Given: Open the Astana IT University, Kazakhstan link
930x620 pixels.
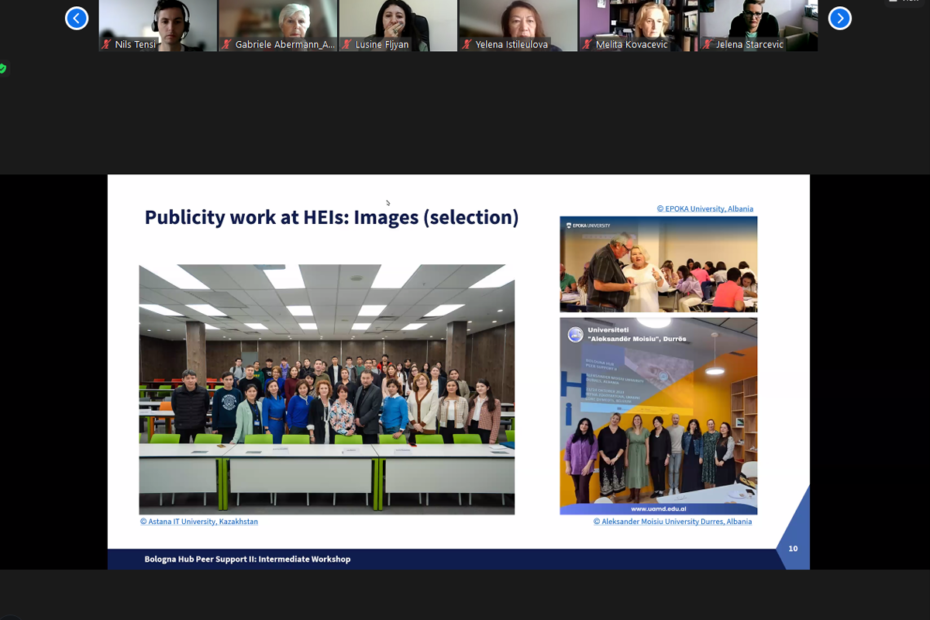Looking at the screenshot, I should click(x=199, y=522).
